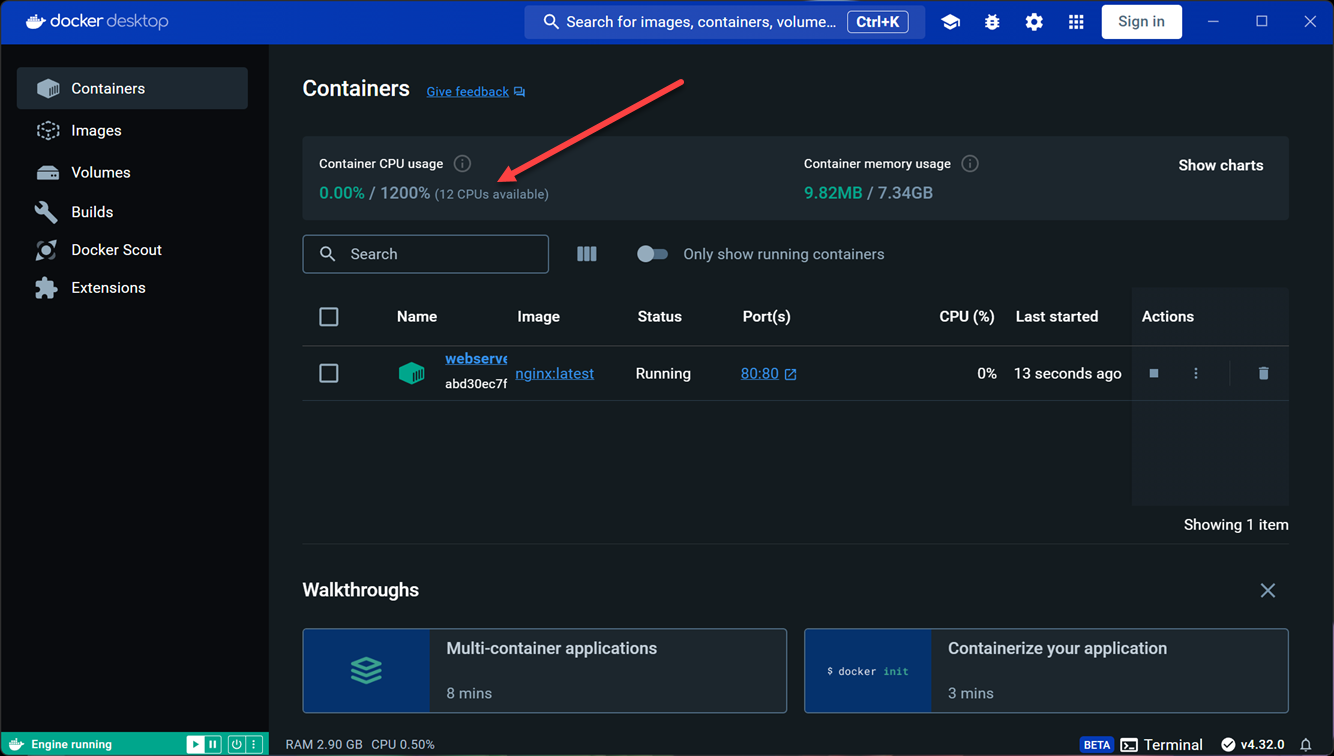The height and width of the screenshot is (756, 1334).
Task: Open Volumes section in the sidebar
Action: (x=100, y=173)
